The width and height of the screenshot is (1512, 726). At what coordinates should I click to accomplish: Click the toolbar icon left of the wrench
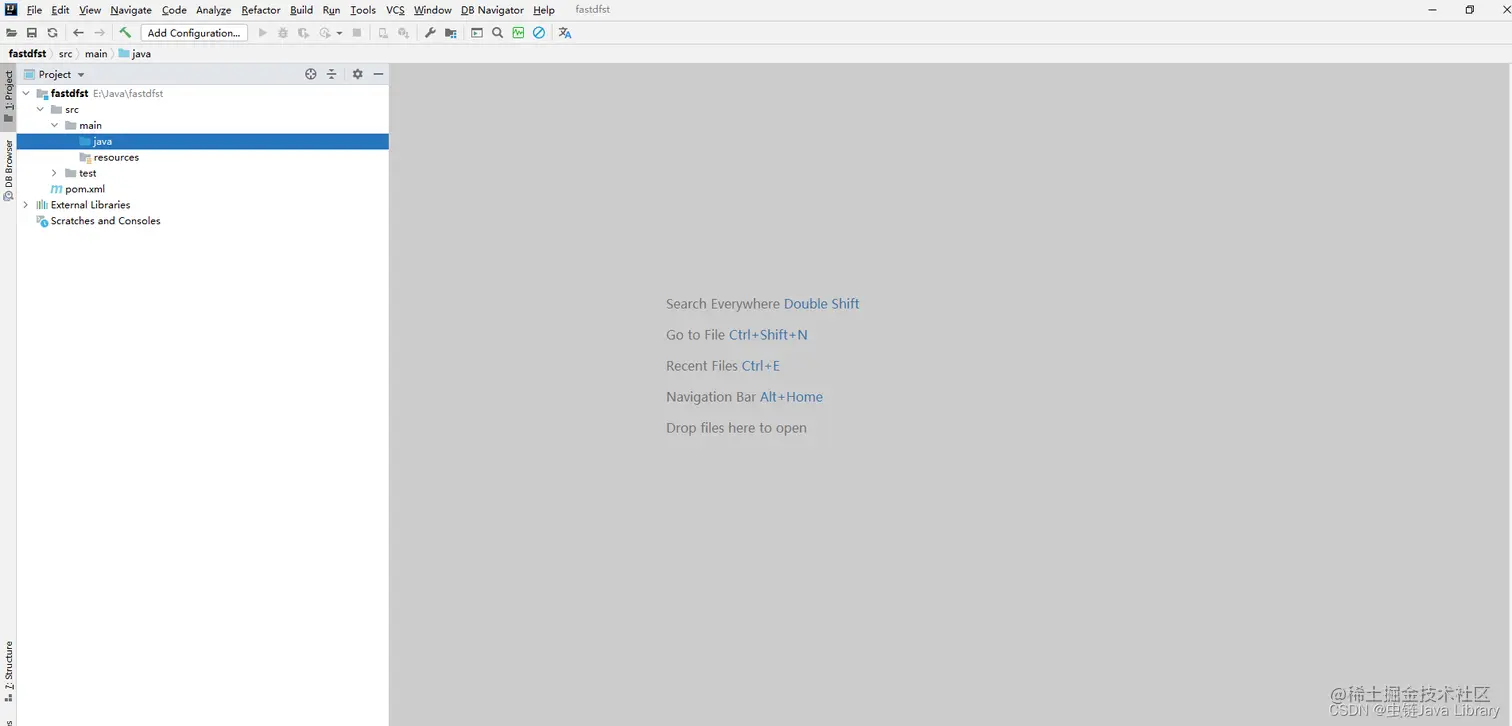(404, 33)
